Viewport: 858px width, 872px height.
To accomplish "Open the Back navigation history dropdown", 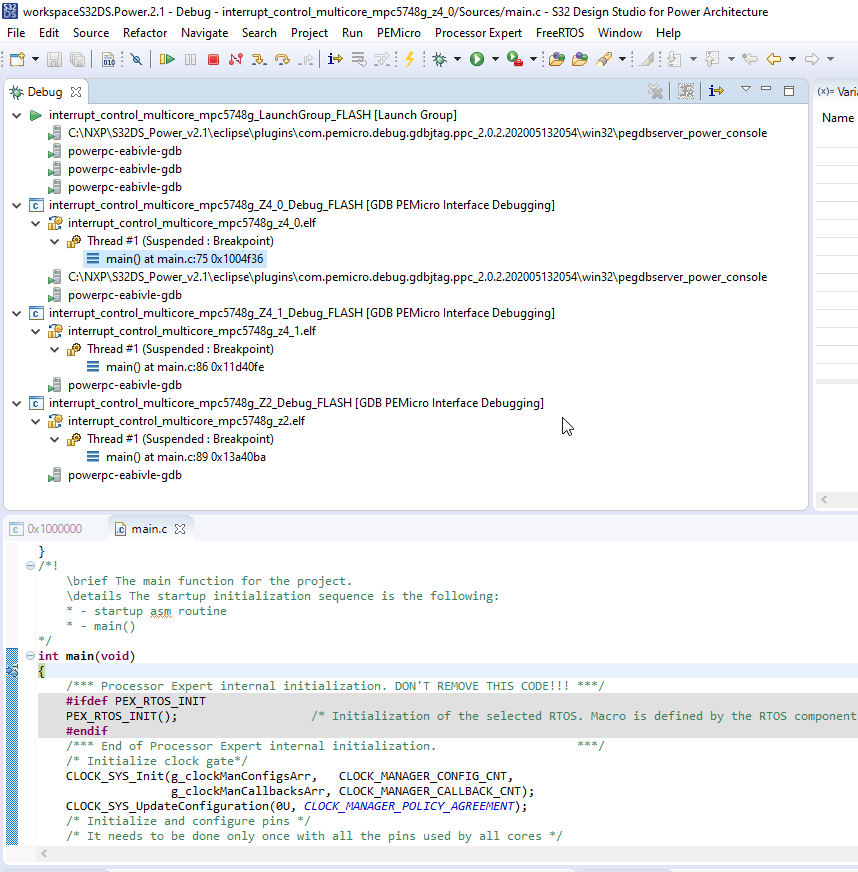I will coord(792,59).
